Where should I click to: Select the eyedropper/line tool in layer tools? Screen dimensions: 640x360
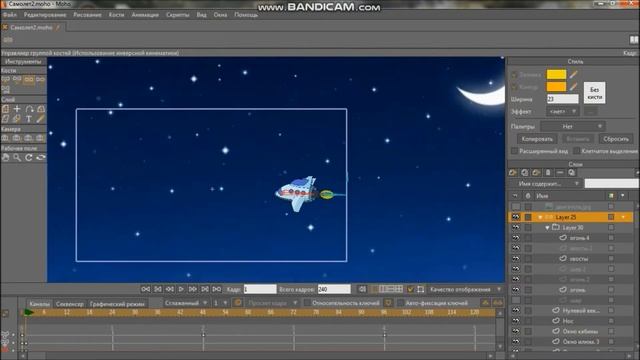[40, 119]
